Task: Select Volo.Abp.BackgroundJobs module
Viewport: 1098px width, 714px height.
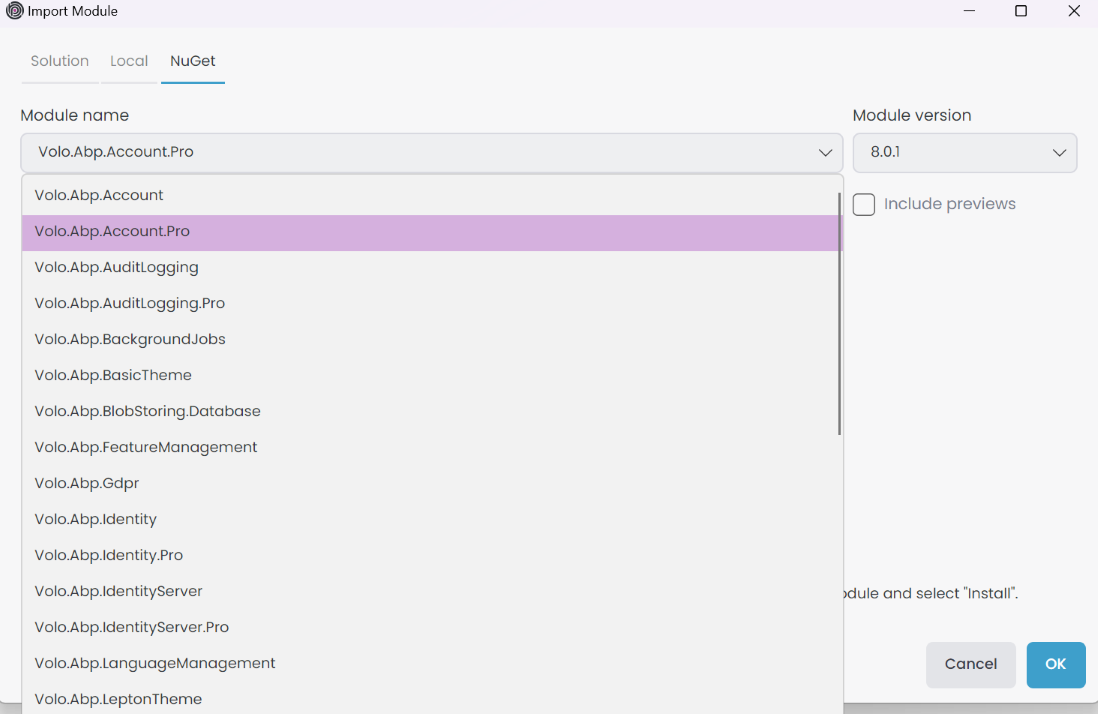Action: (130, 339)
